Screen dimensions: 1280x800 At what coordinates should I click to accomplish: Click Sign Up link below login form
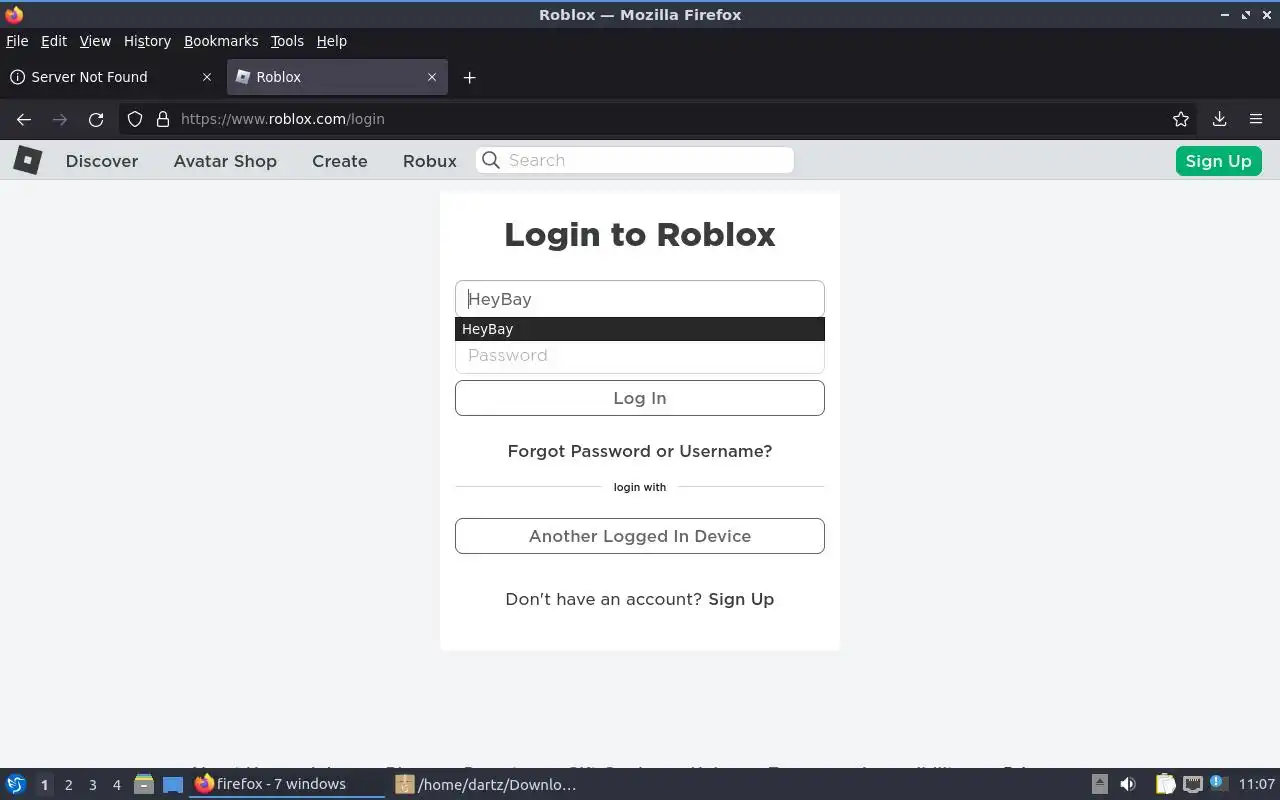(741, 599)
